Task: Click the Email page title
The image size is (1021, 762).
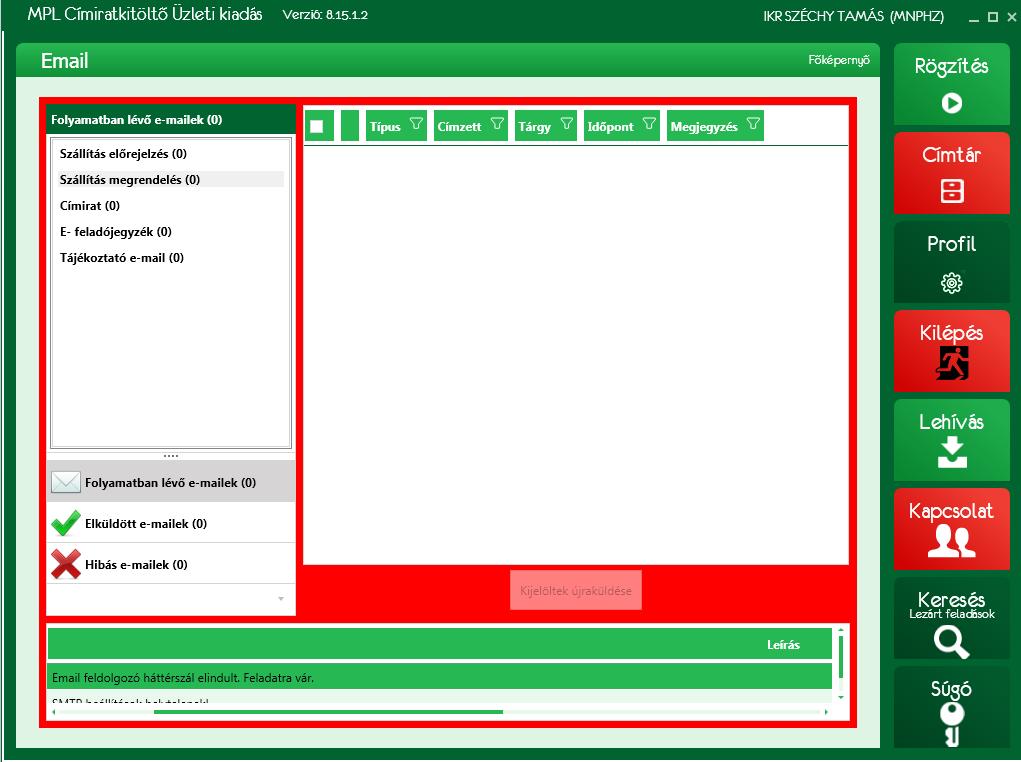Action: (64, 61)
